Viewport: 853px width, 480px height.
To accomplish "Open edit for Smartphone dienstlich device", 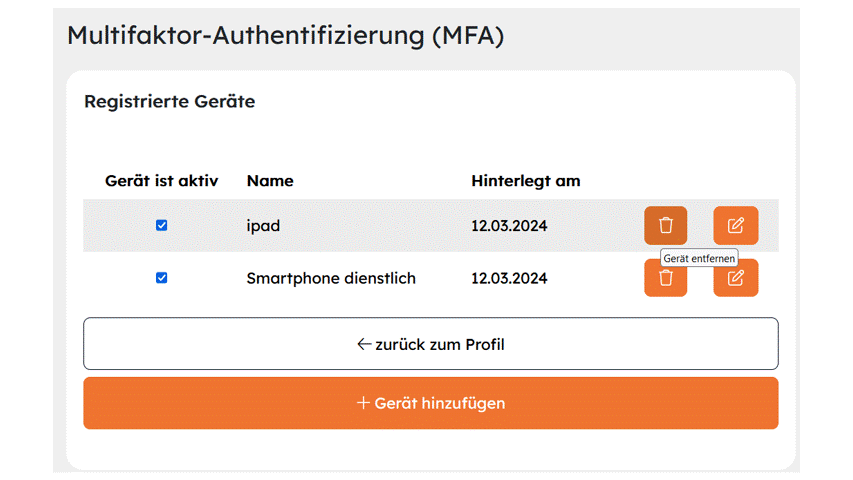I will pos(735,278).
